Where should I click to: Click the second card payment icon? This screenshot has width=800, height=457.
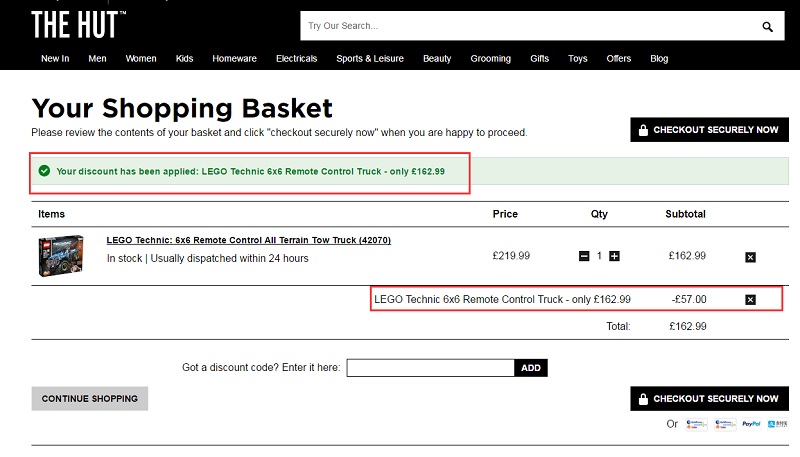coord(725,424)
